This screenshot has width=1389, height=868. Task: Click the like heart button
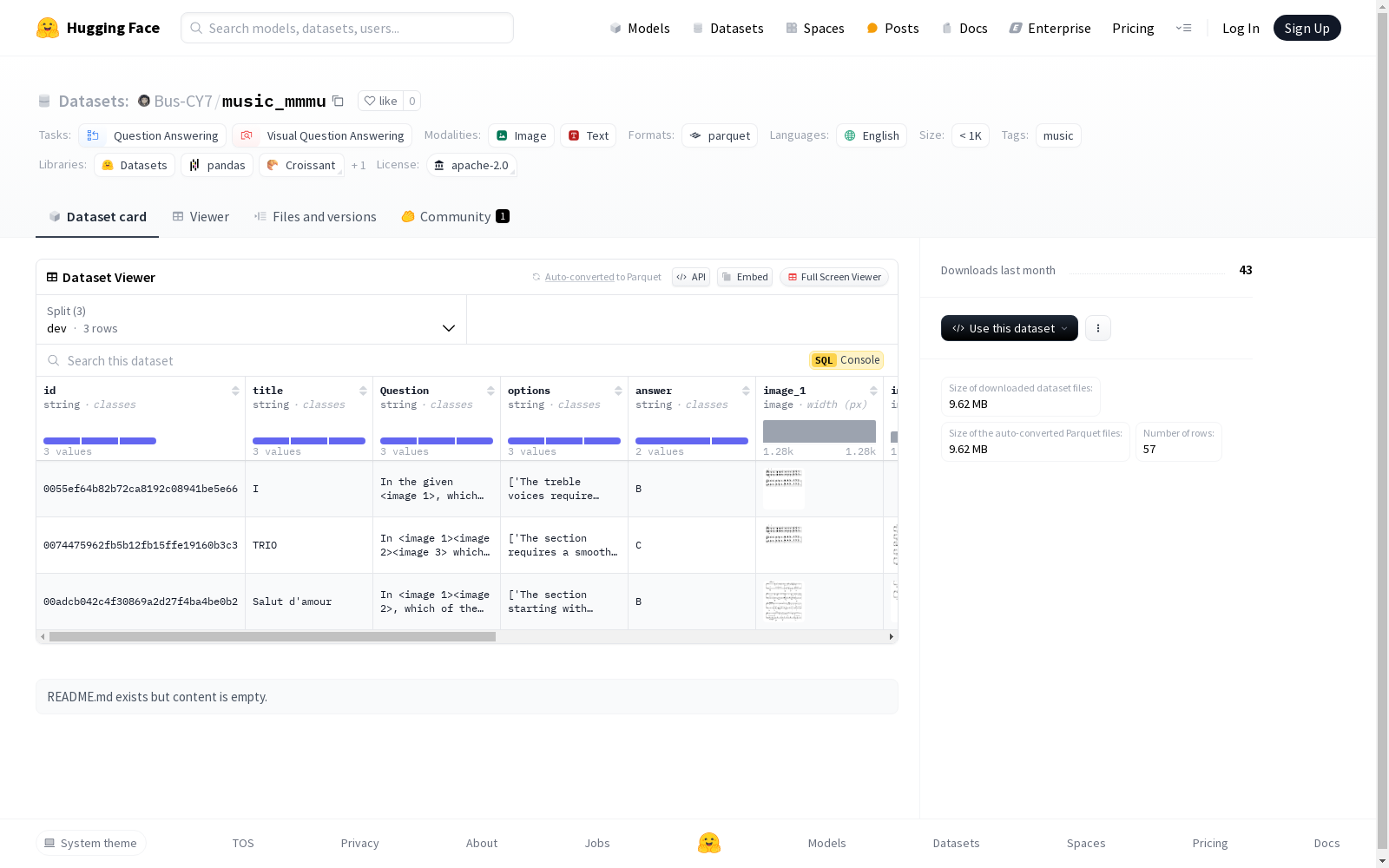tap(380, 101)
